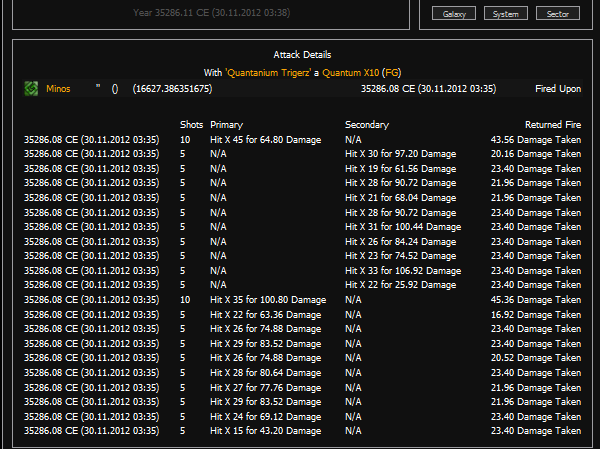The width and height of the screenshot is (600, 449).
Task: Open the 'Quantanium Trigerz' ship link
Action: [x=268, y=73]
